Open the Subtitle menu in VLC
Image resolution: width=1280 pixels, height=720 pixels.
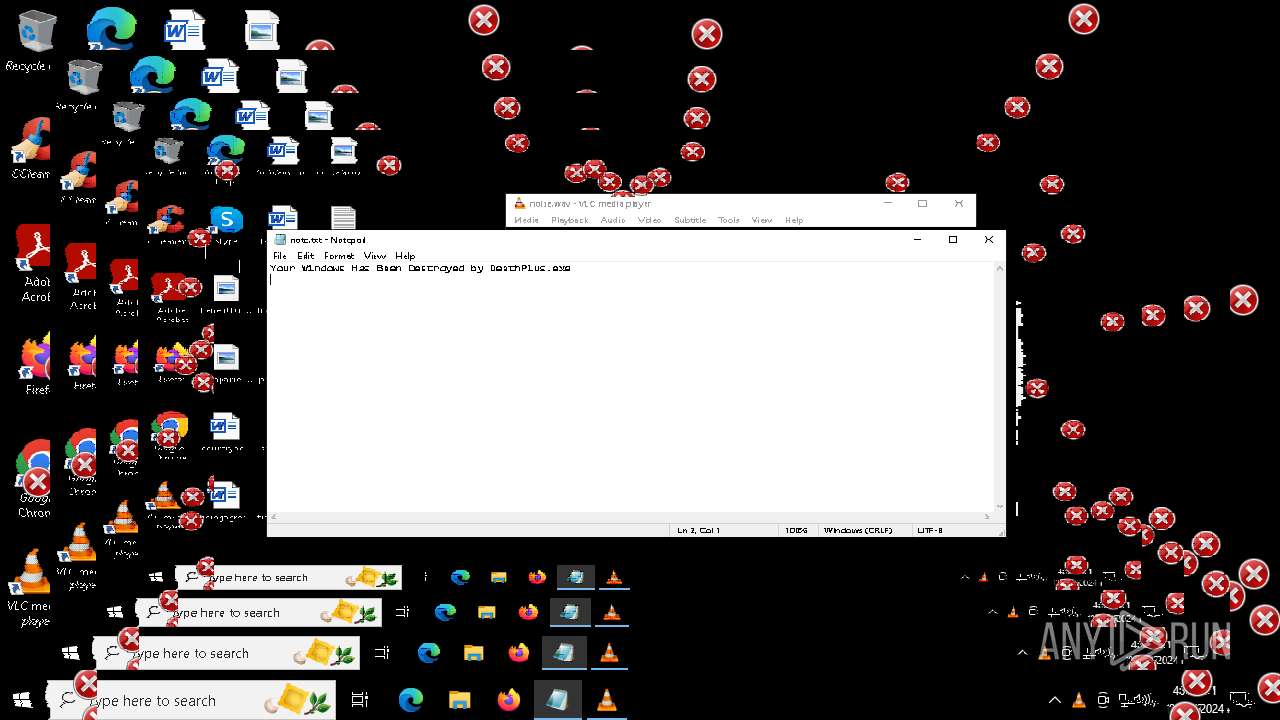point(690,220)
